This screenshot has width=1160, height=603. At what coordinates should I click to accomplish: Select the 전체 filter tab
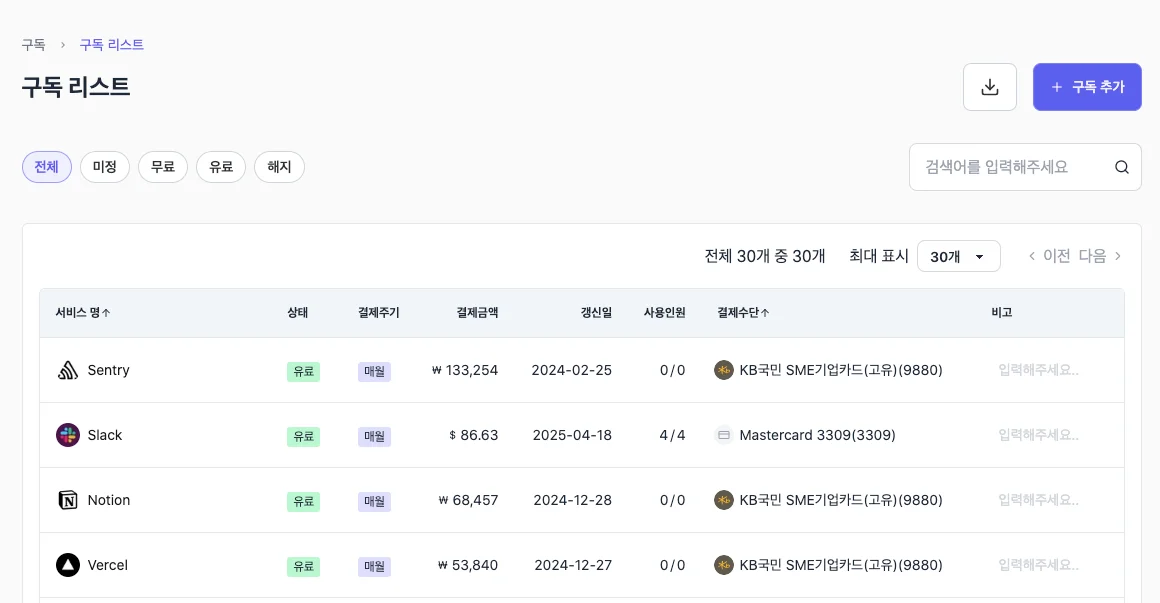[46, 167]
